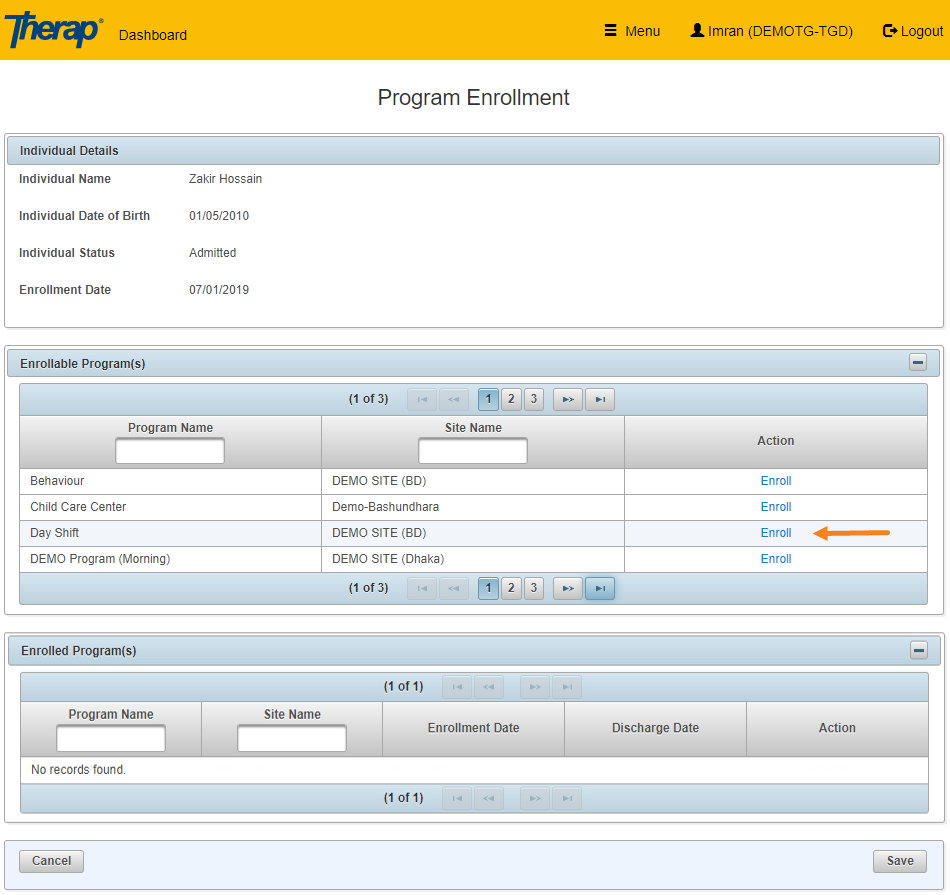Image resolution: width=950 pixels, height=895 pixels.
Task: Focus Program Name filter in Enrollable Programs
Action: point(170,451)
